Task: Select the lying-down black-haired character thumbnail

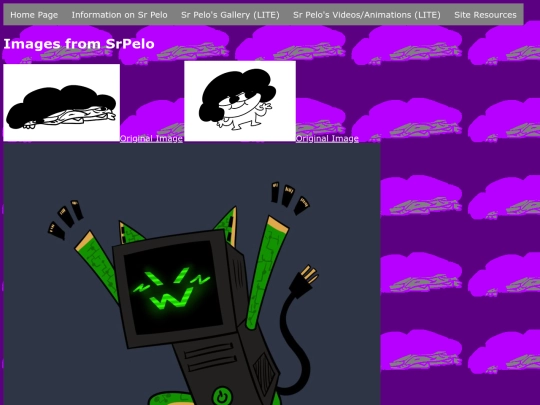Action: pos(62,103)
